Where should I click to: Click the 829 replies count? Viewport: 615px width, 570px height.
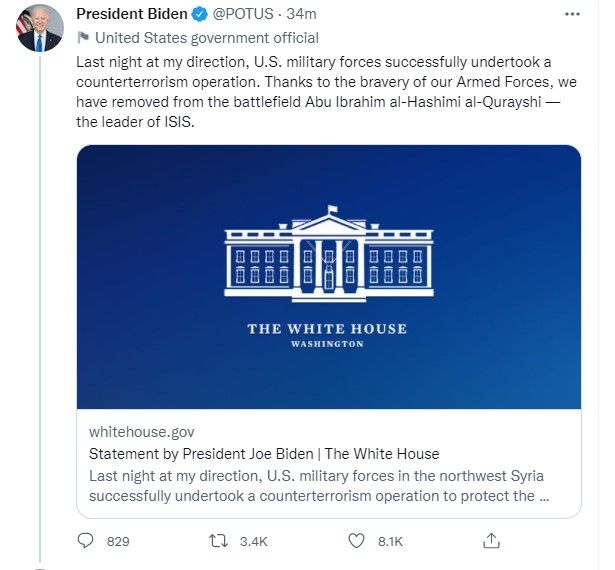(118, 541)
